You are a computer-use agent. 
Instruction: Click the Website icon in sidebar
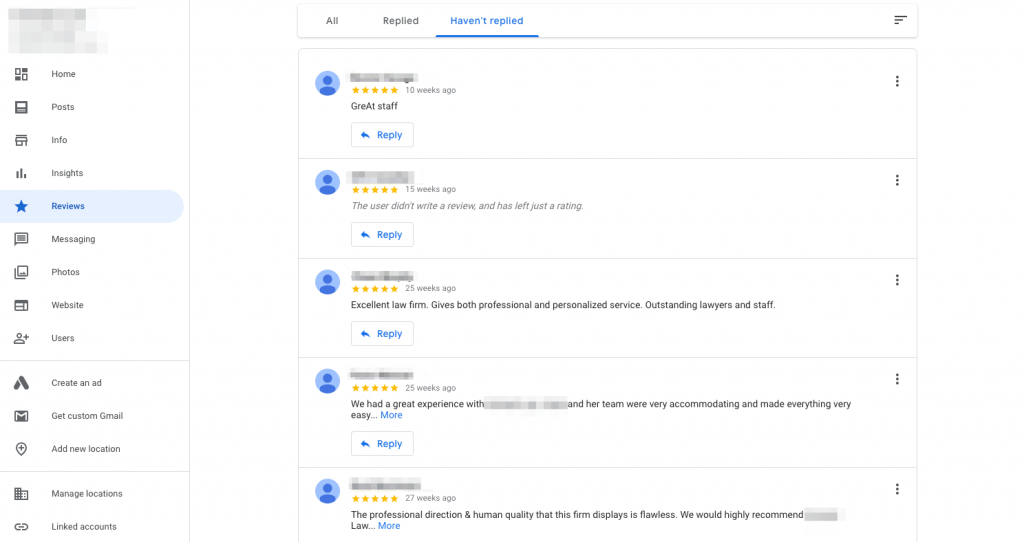(21, 305)
